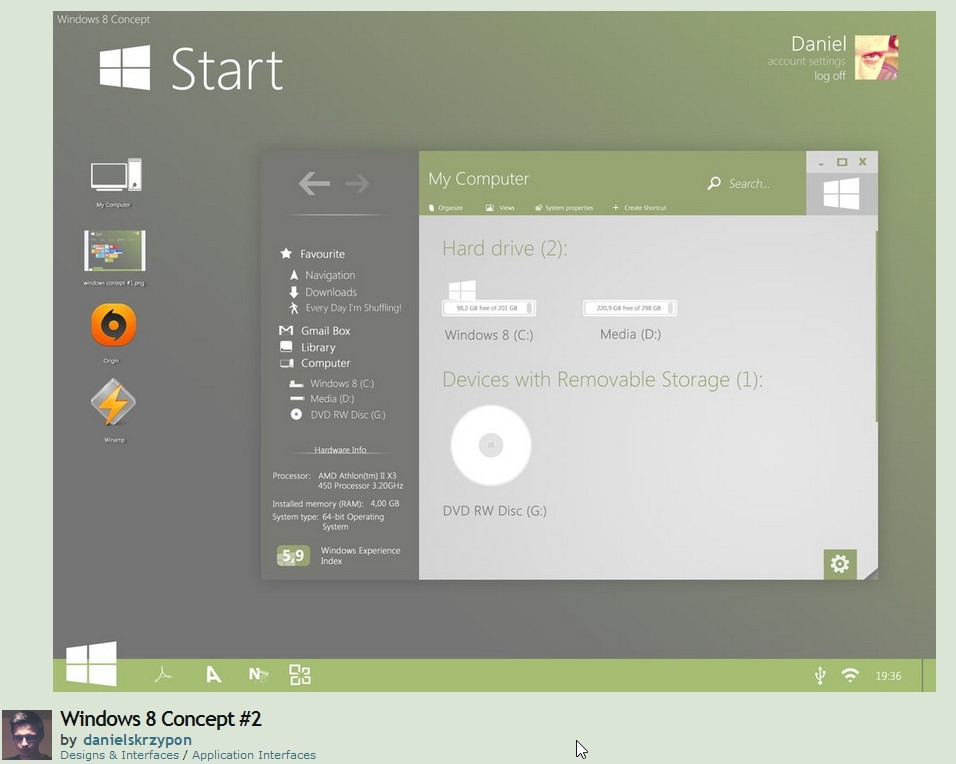The image size is (956, 764).
Task: Click the 5,9 Windows Experience Index badge
Action: pyautogui.click(x=293, y=555)
